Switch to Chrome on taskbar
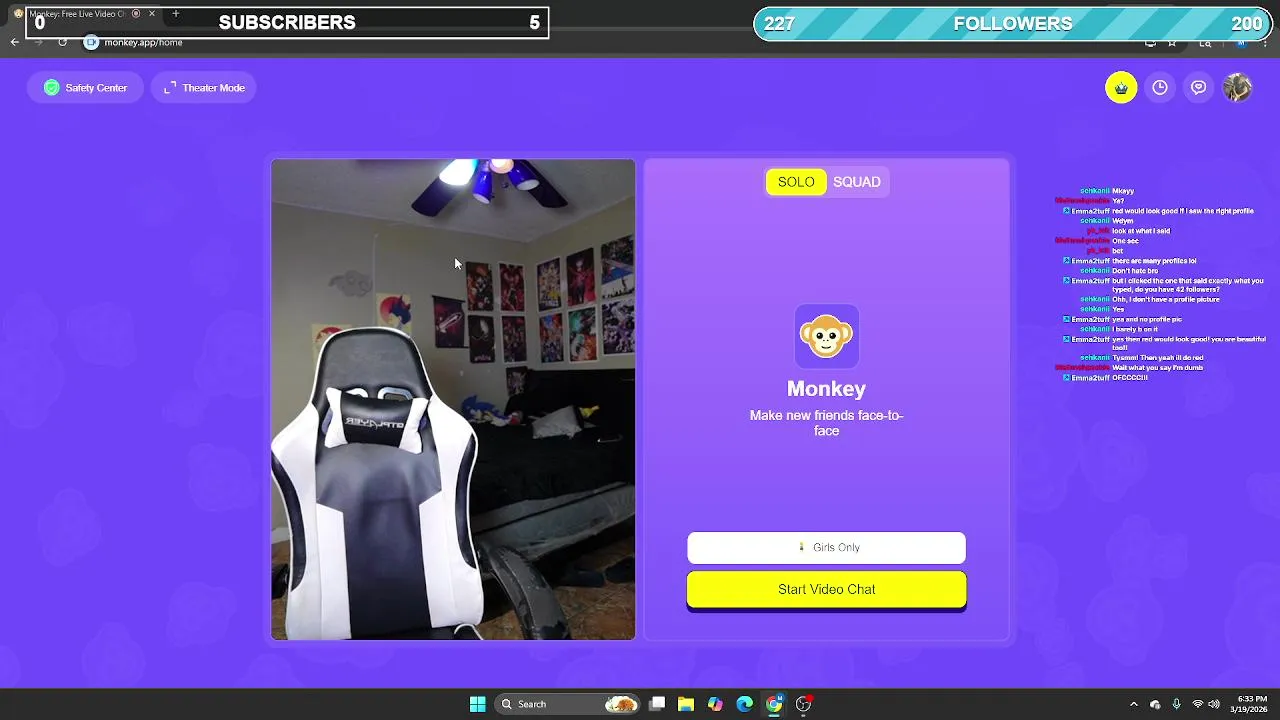The image size is (1280, 720). (x=774, y=704)
